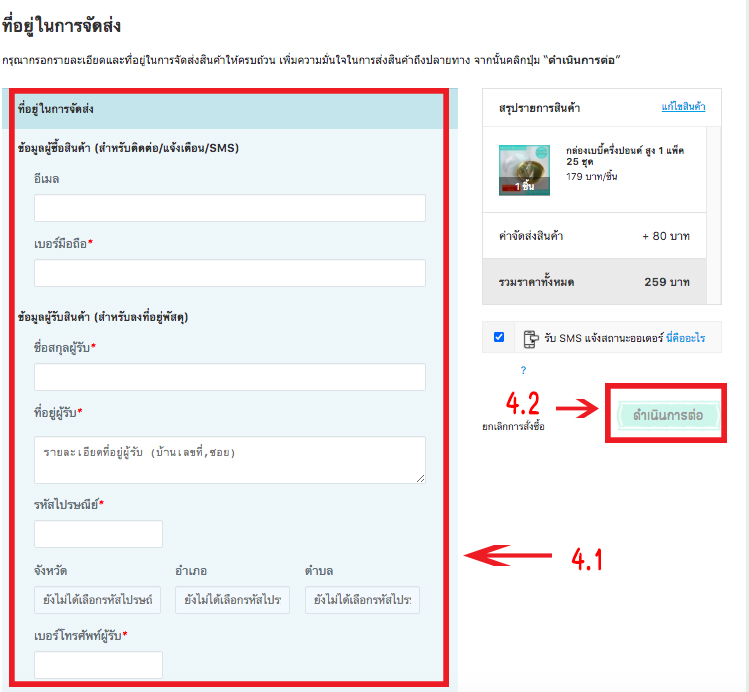Screen dimensions: 749x692
Task: Click the แก้ไขสินค้า edit items link
Action: [x=683, y=106]
